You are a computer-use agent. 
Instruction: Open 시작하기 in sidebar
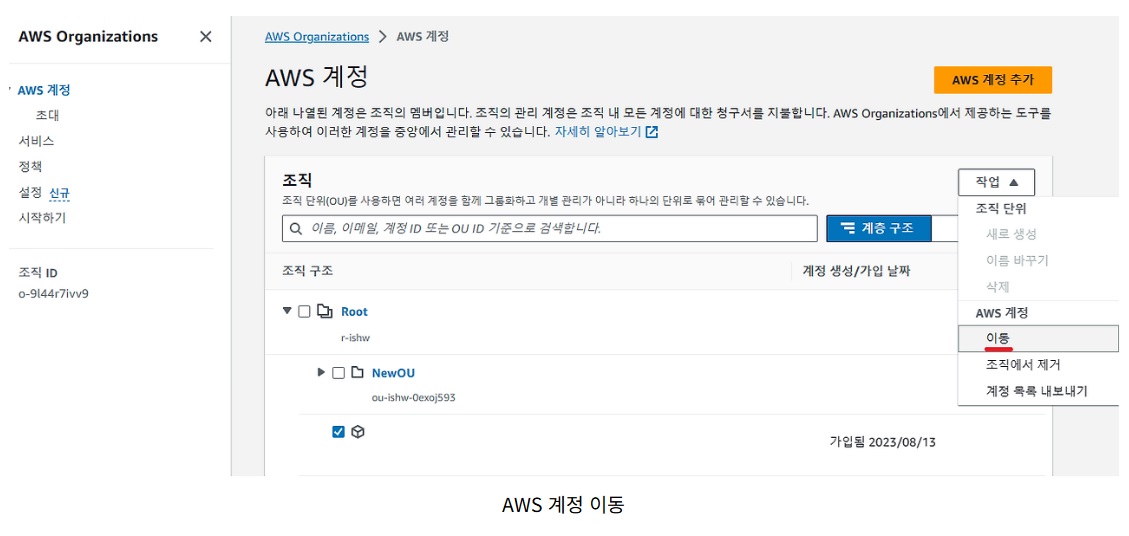pos(42,218)
